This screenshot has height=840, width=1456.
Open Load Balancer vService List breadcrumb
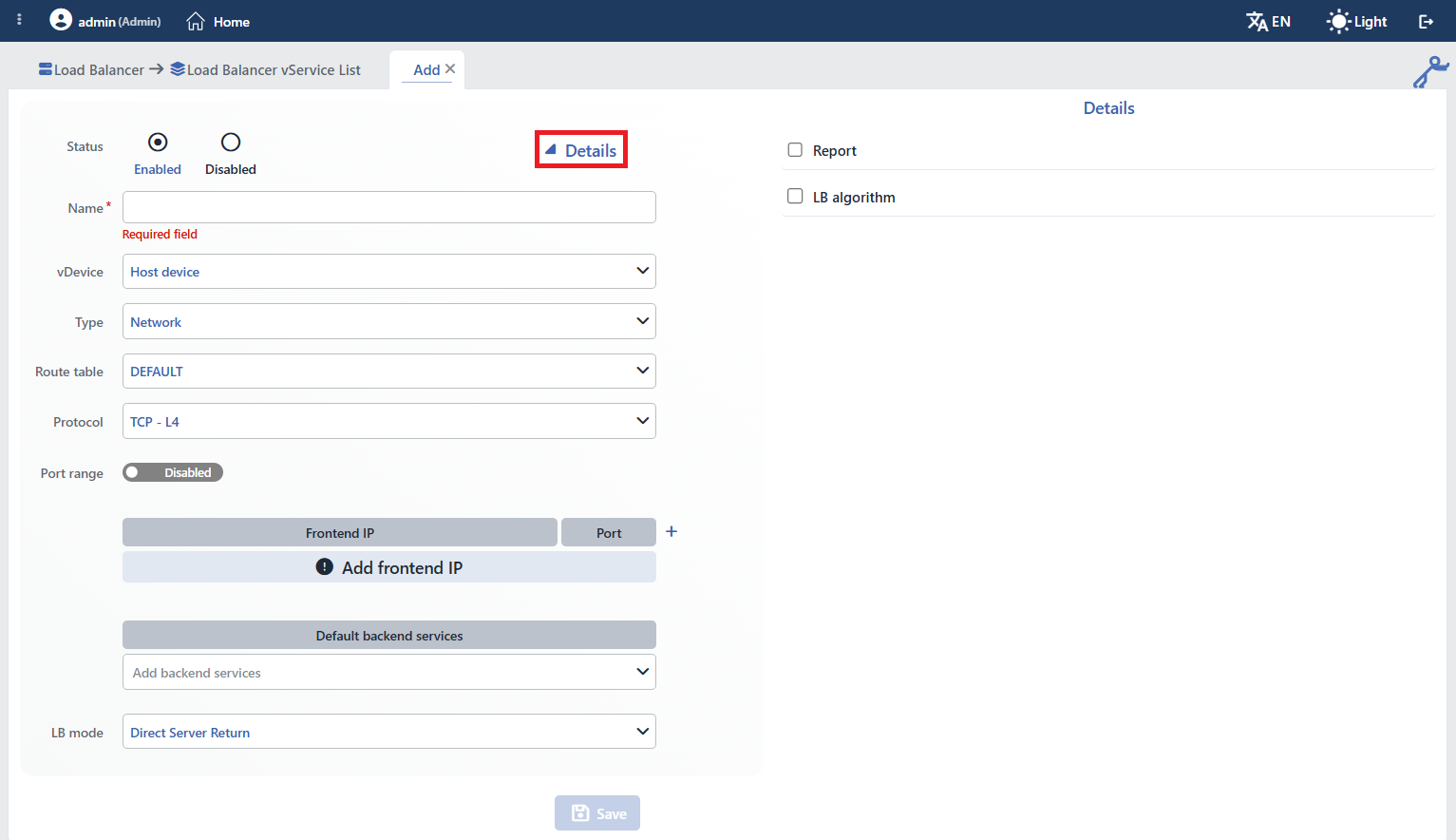pos(266,69)
